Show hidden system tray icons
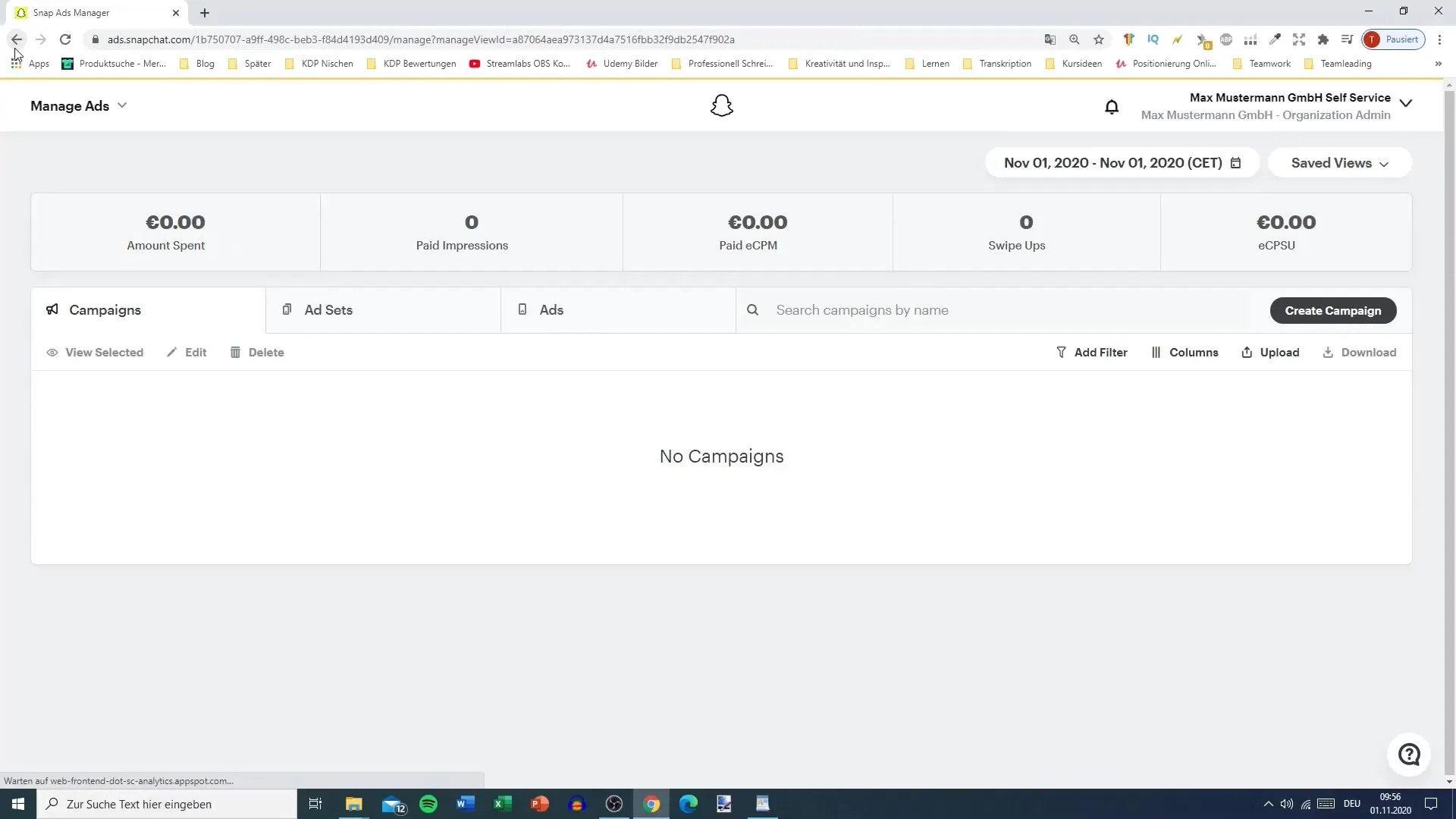The height and width of the screenshot is (819, 1456). coord(1269,804)
